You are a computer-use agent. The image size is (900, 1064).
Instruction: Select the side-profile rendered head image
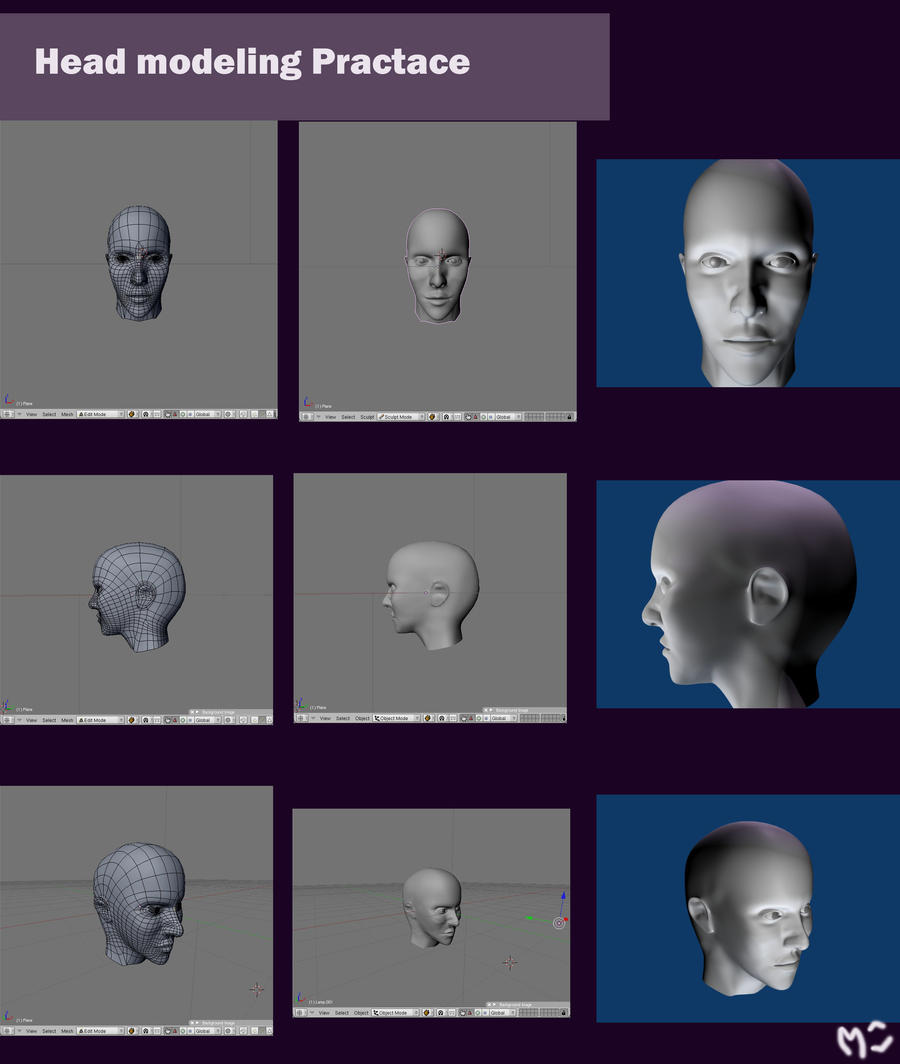748,594
